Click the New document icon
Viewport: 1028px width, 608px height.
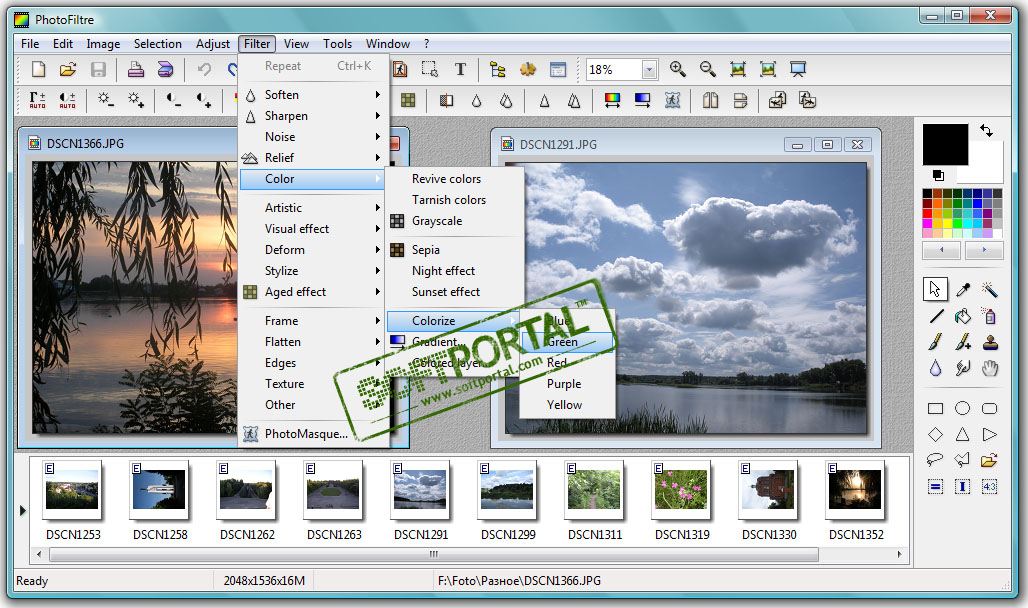(39, 70)
